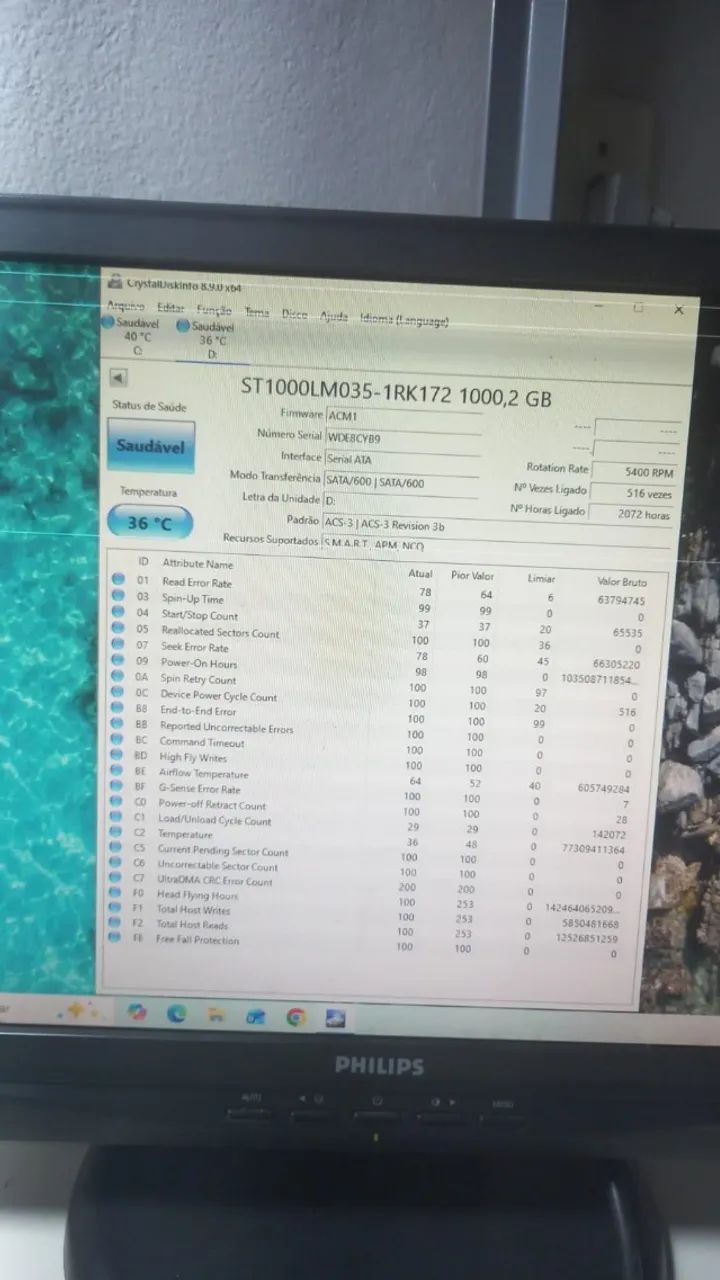Click the Nº Horas Ligado 2072 horas field

click(631, 515)
